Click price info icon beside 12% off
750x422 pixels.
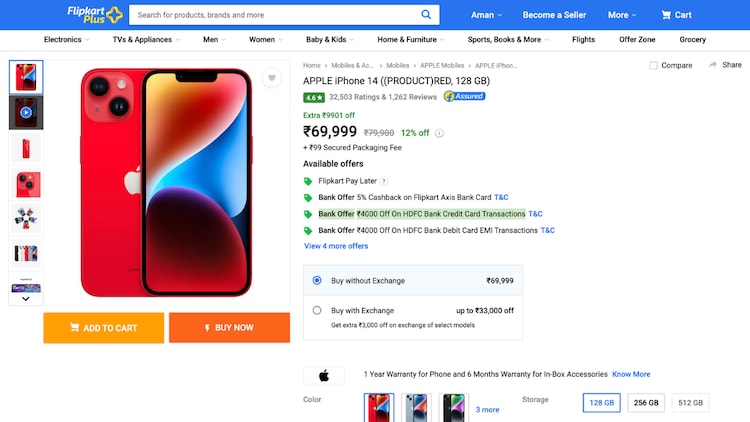[x=439, y=133]
